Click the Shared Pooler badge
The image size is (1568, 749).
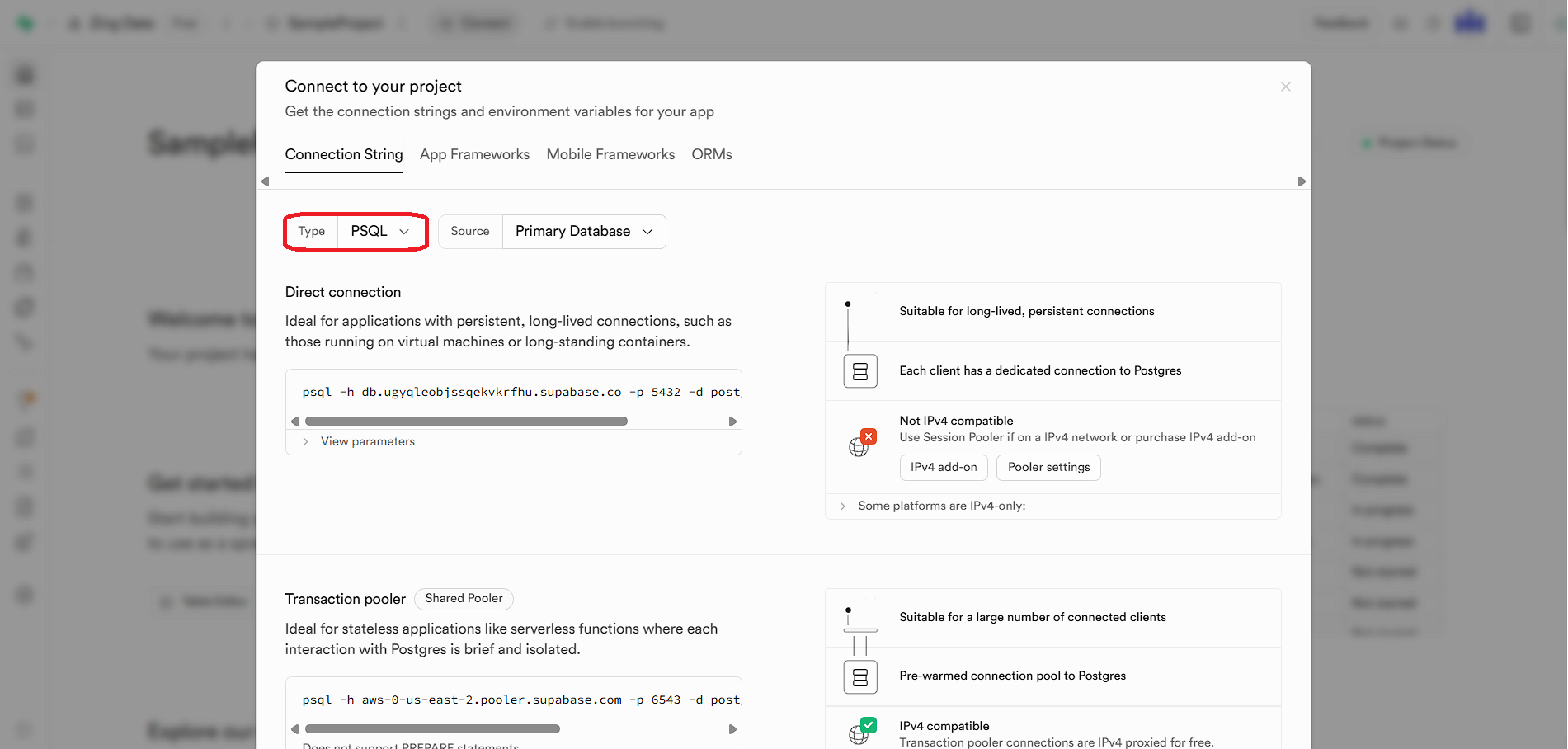coord(464,598)
